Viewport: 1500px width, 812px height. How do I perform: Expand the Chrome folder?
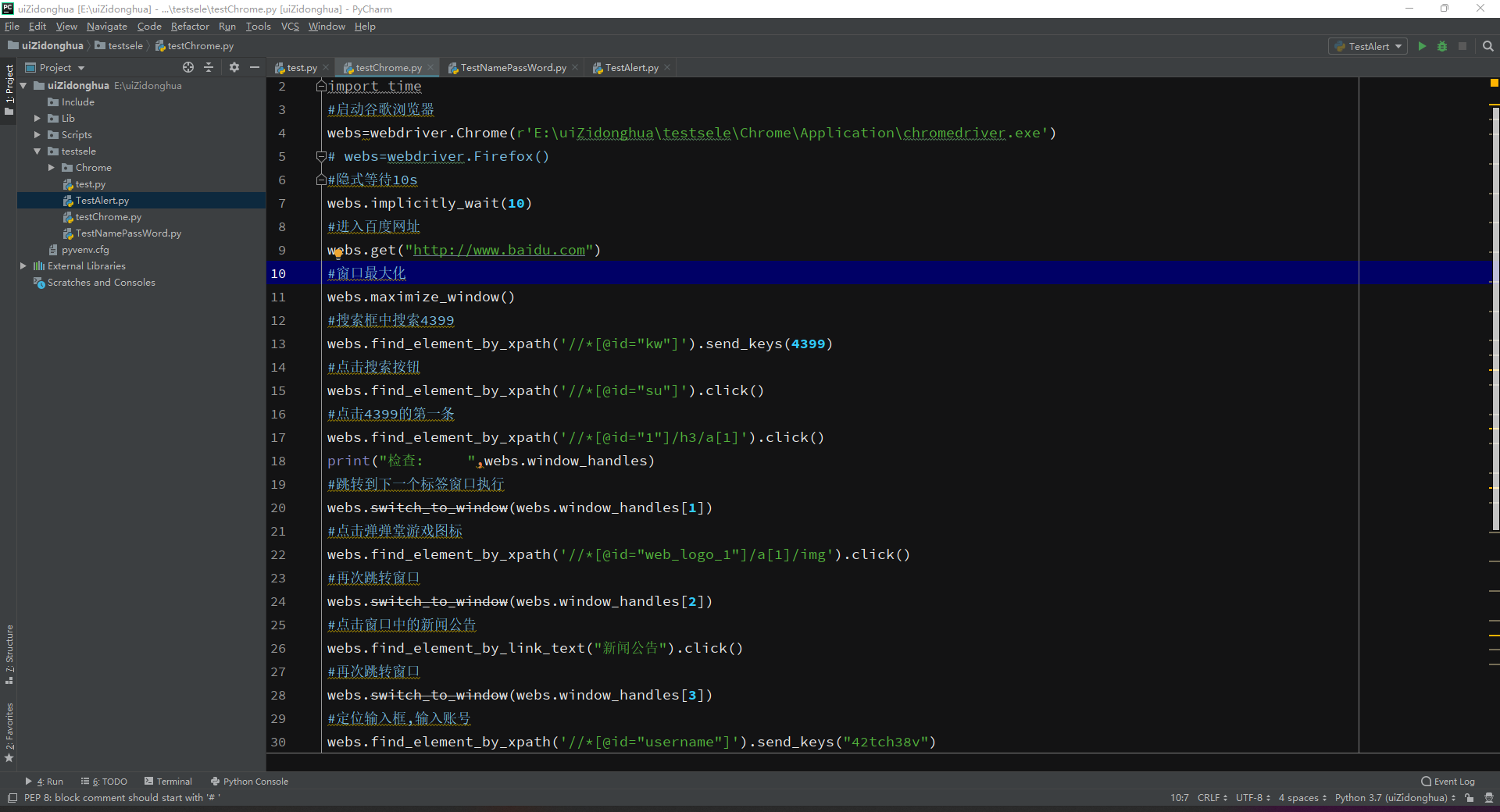[51, 168]
